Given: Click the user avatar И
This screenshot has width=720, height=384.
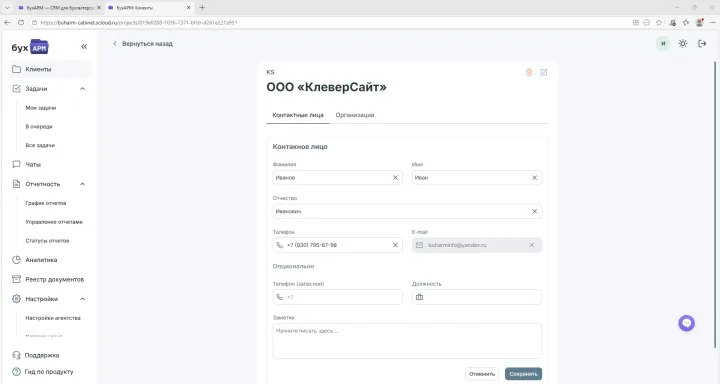Looking at the screenshot, I should click(x=663, y=44).
